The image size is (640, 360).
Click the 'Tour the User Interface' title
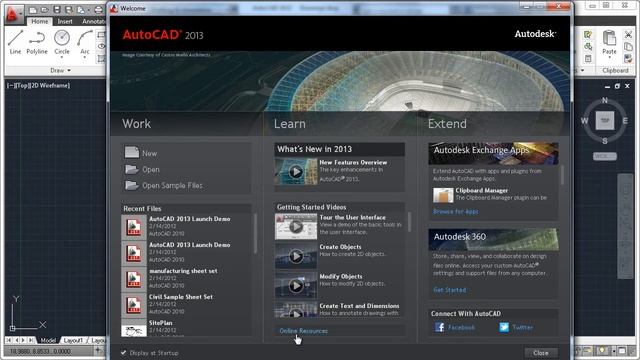(353, 218)
